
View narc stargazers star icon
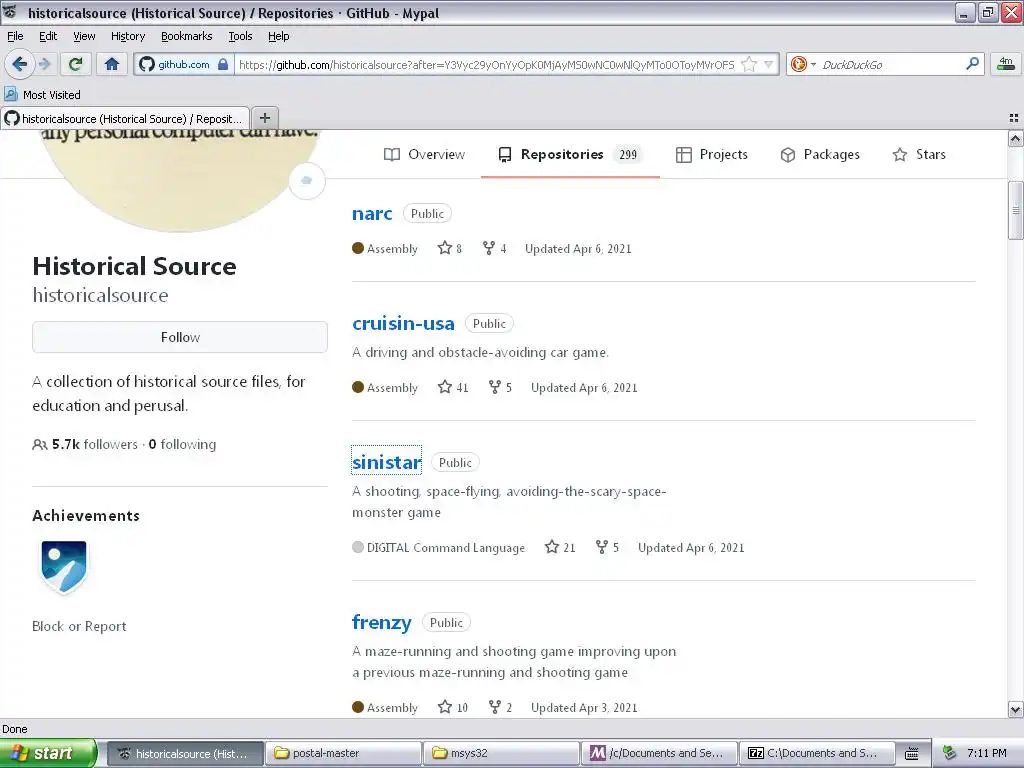[x=445, y=248]
